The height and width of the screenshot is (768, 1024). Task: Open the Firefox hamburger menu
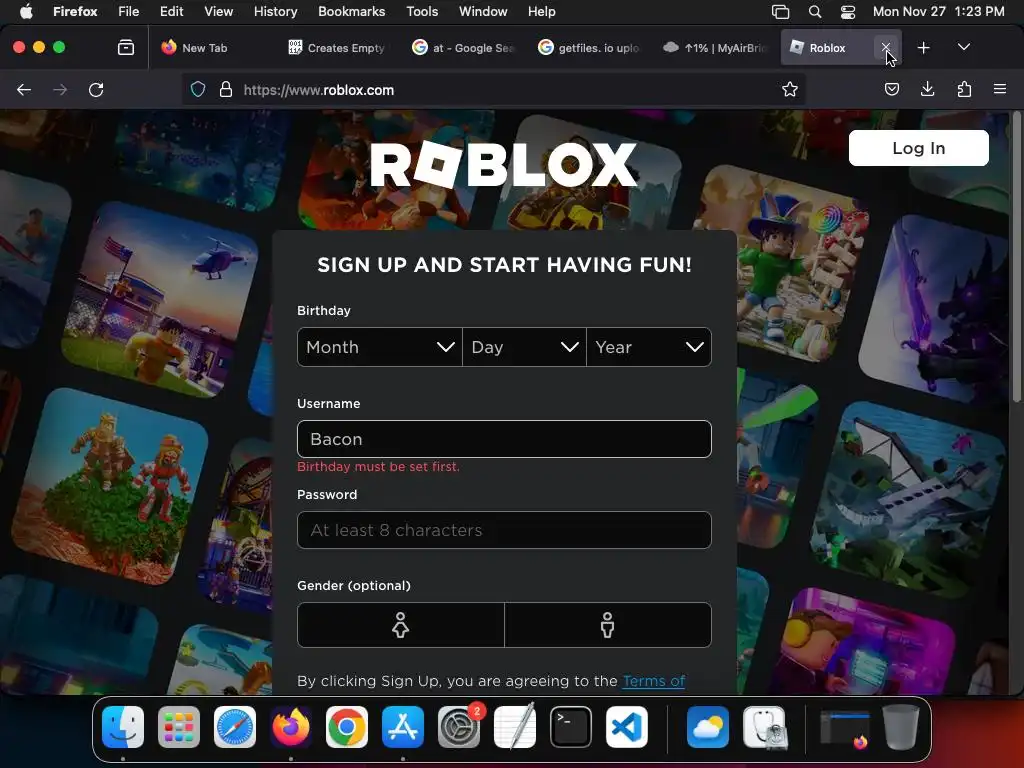pos(1000,89)
